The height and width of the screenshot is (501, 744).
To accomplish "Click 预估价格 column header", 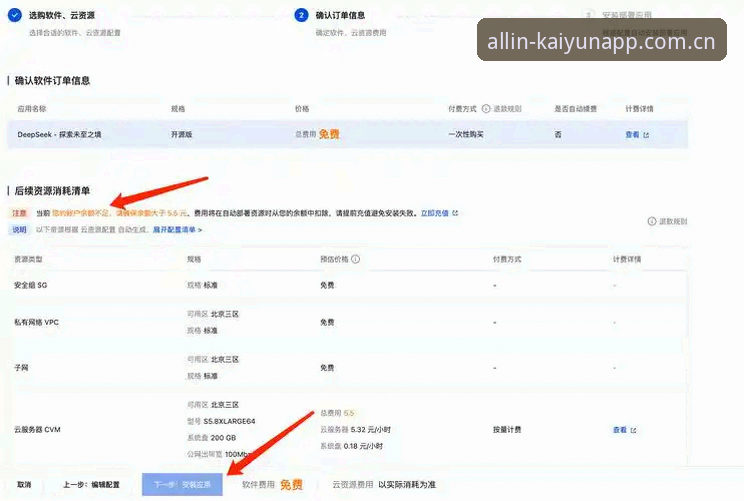I will click(x=334, y=259).
